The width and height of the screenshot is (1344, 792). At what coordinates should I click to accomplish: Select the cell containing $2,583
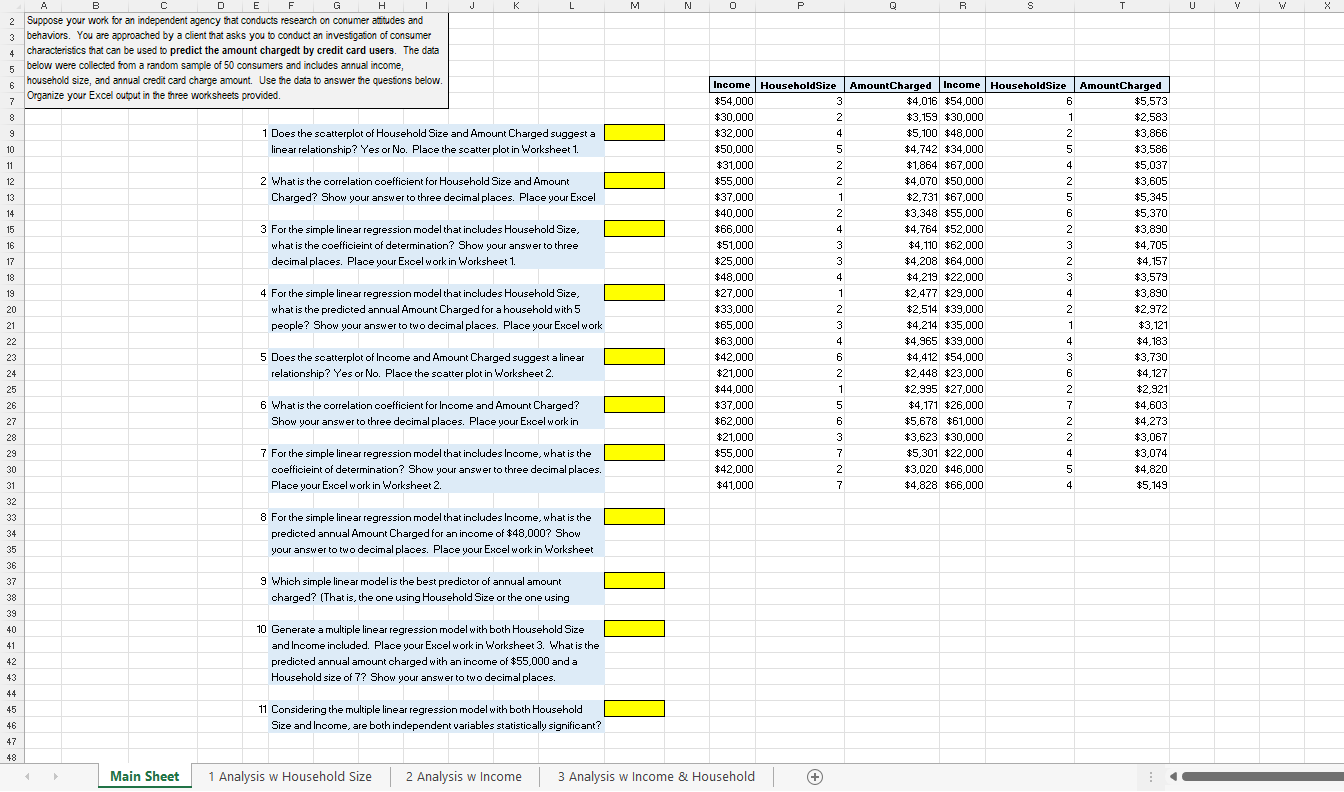point(1121,117)
